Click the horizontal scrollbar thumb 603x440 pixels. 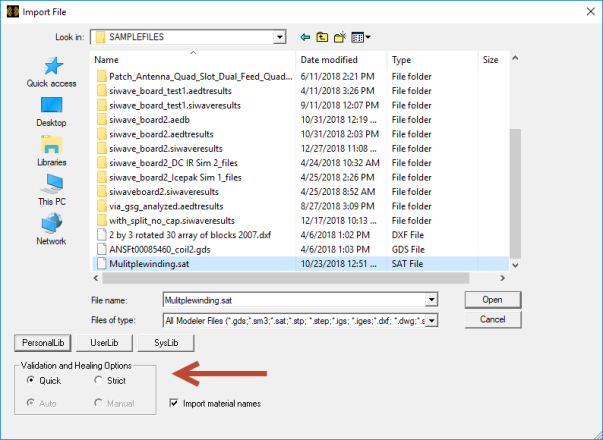coord(286,278)
